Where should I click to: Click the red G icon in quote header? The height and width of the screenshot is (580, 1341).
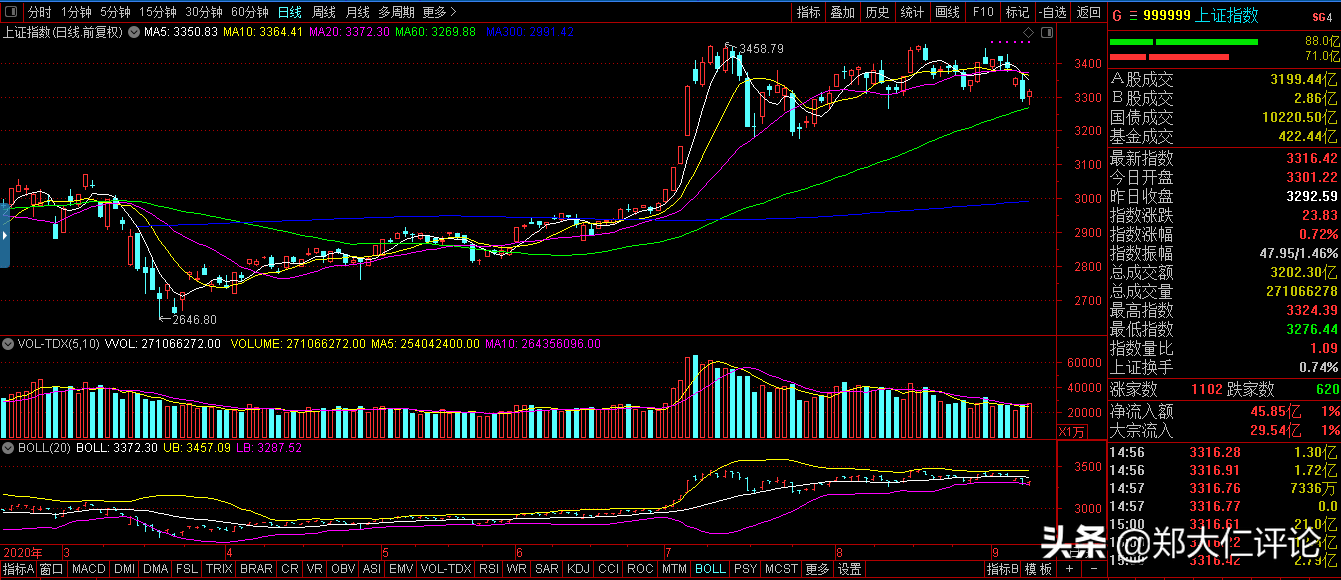tap(1117, 15)
